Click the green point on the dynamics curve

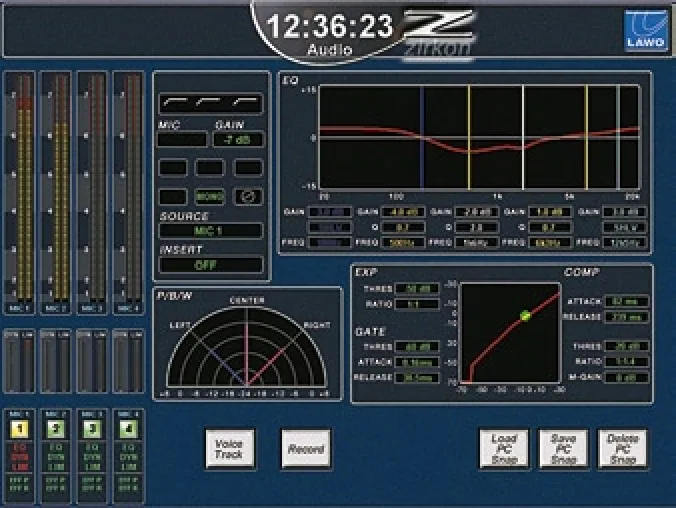[x=525, y=316]
